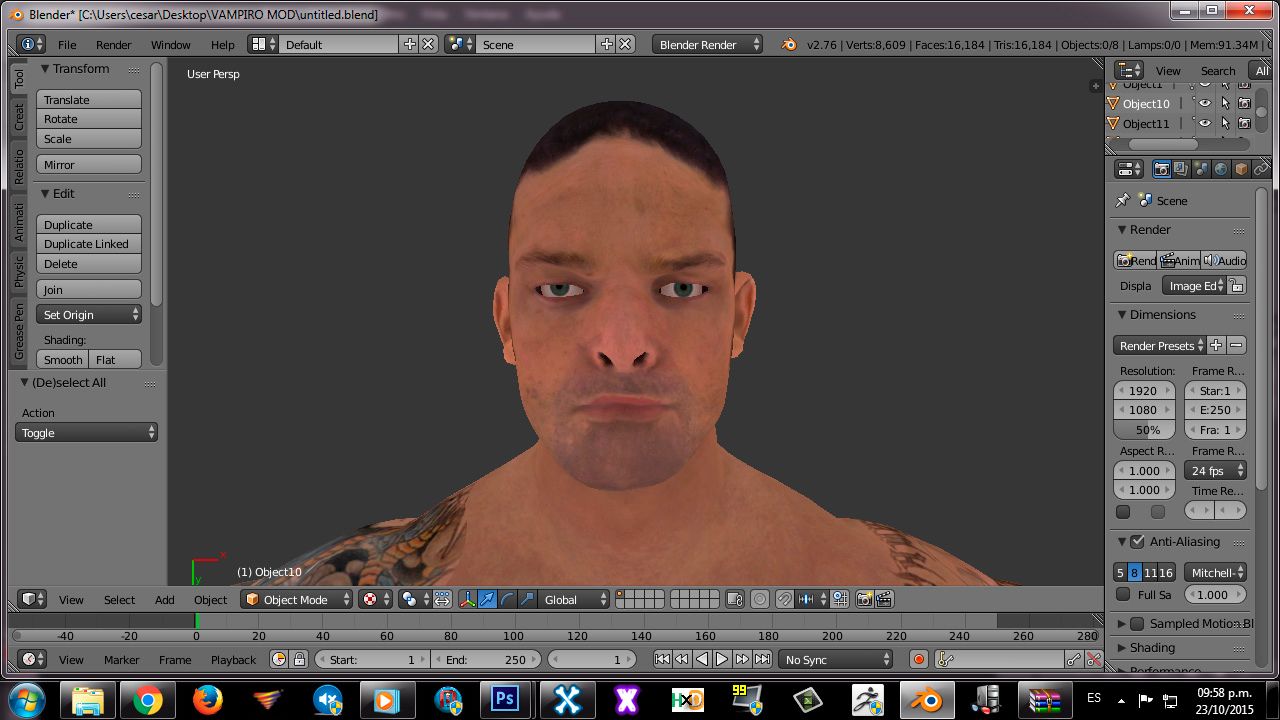The image size is (1280, 720).
Task: Click the Smooth shading button
Action: [x=63, y=359]
